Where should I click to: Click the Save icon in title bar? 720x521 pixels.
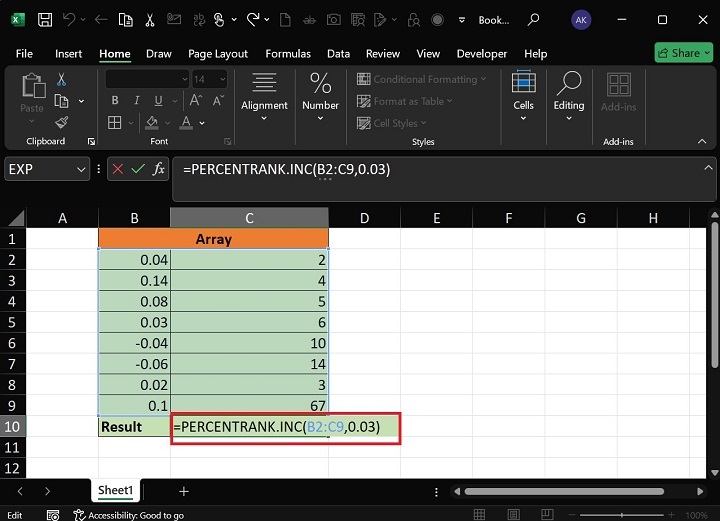click(44, 19)
